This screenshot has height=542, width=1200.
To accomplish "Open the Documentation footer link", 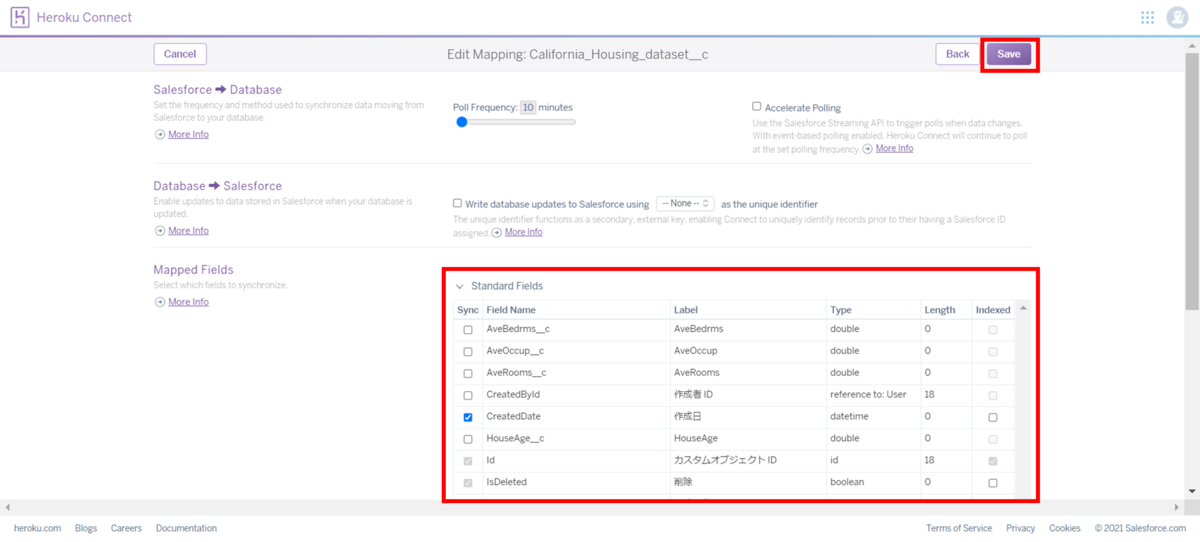I will coord(186,528).
